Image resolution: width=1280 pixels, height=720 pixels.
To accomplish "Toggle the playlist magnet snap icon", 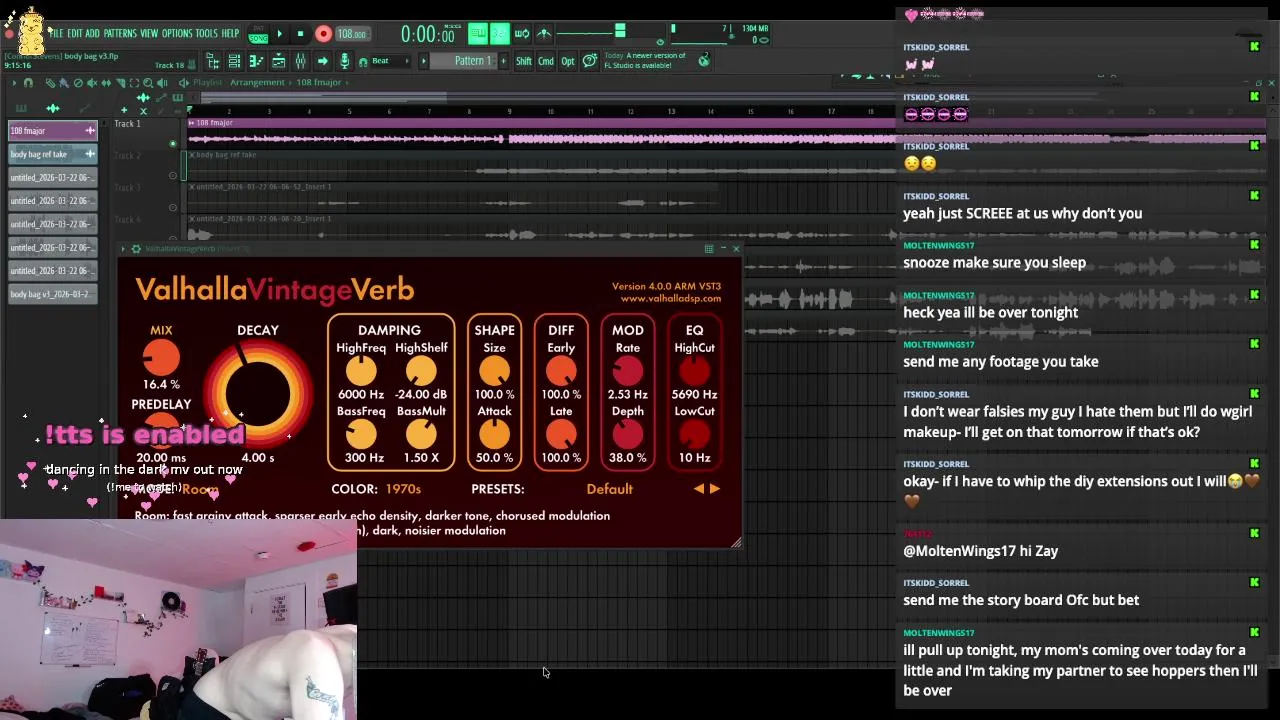I will pos(28,83).
